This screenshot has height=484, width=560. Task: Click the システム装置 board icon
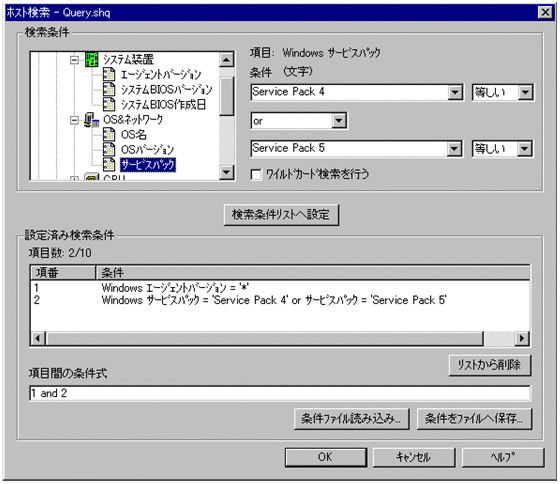point(91,59)
